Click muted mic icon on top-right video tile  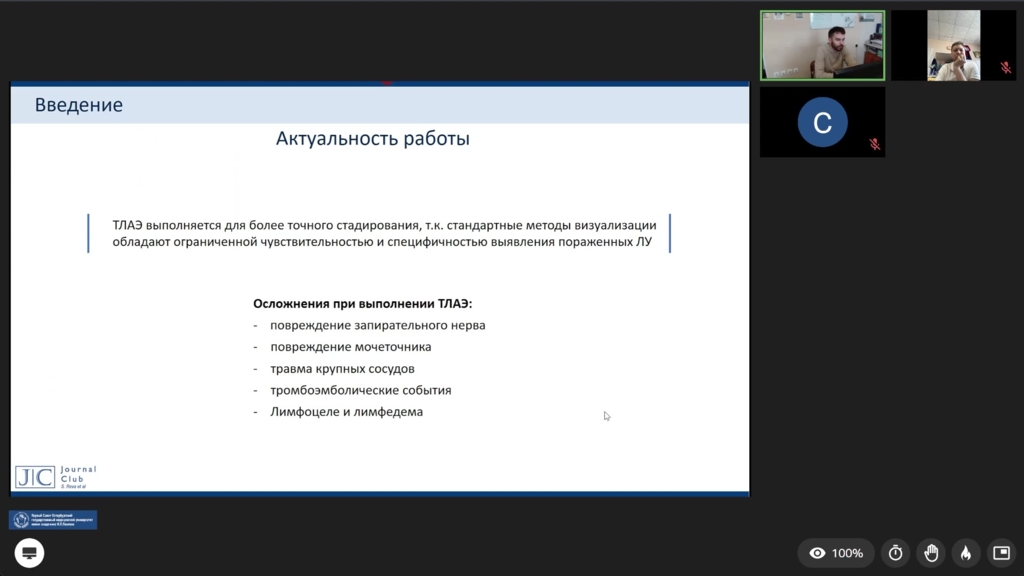coord(1005,68)
